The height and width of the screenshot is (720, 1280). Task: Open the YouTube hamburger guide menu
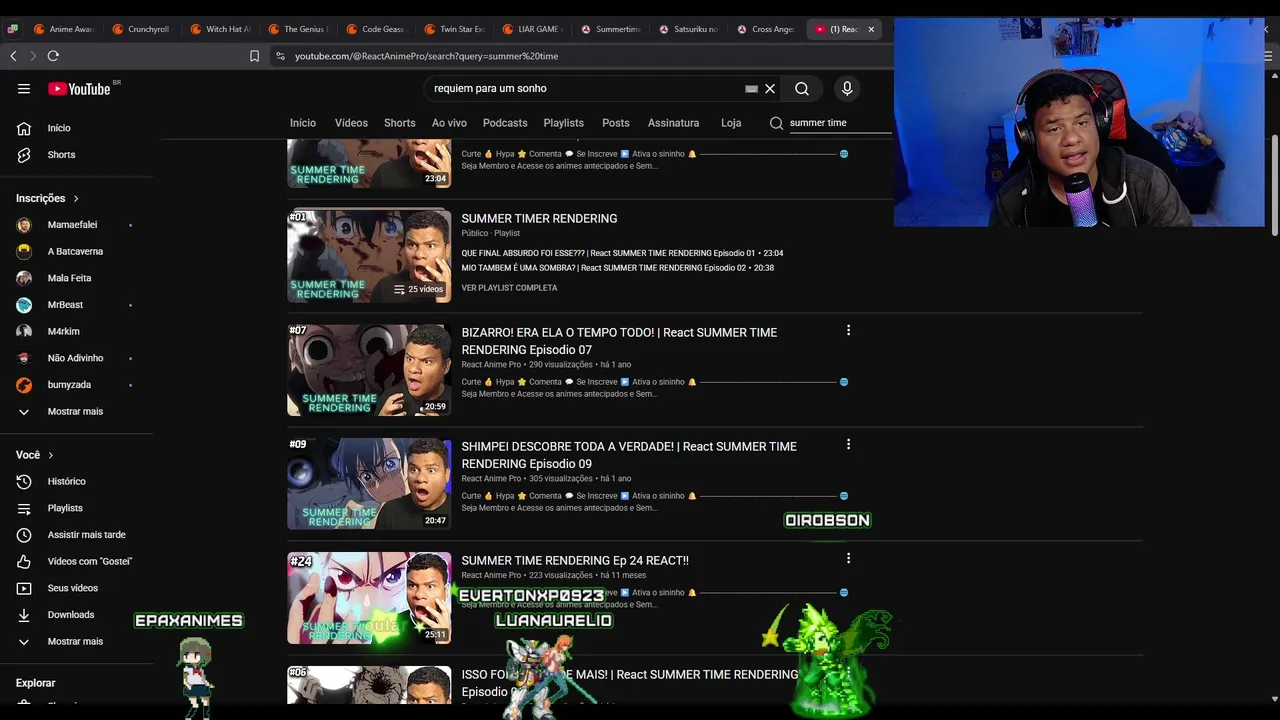click(x=24, y=89)
